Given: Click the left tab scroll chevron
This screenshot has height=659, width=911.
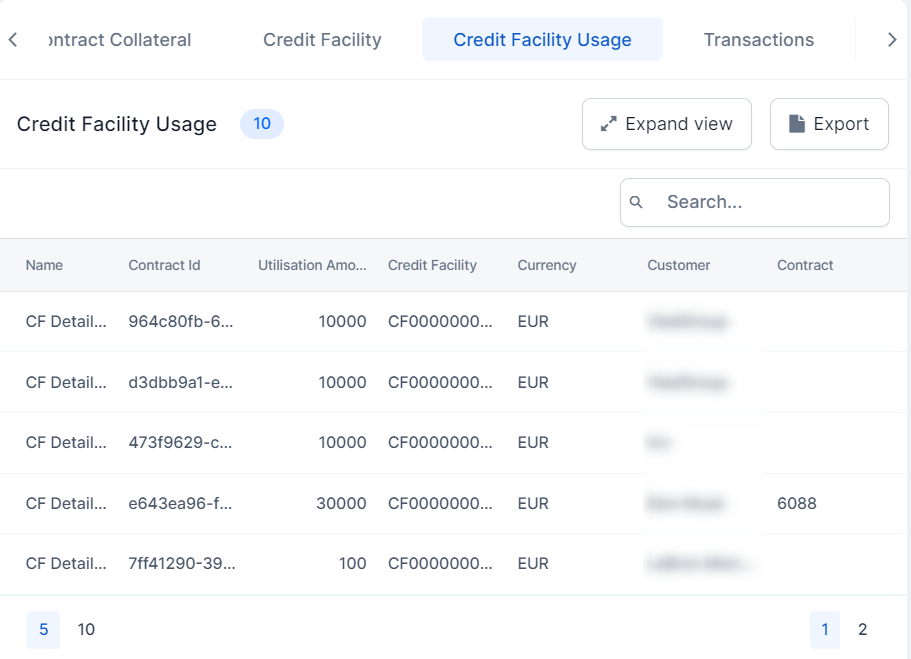Looking at the screenshot, I should (x=13, y=40).
